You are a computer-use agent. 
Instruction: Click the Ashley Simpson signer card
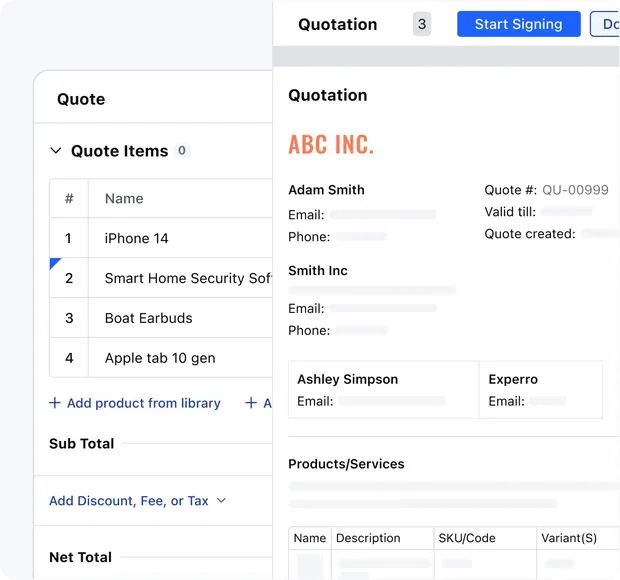pyautogui.click(x=383, y=389)
